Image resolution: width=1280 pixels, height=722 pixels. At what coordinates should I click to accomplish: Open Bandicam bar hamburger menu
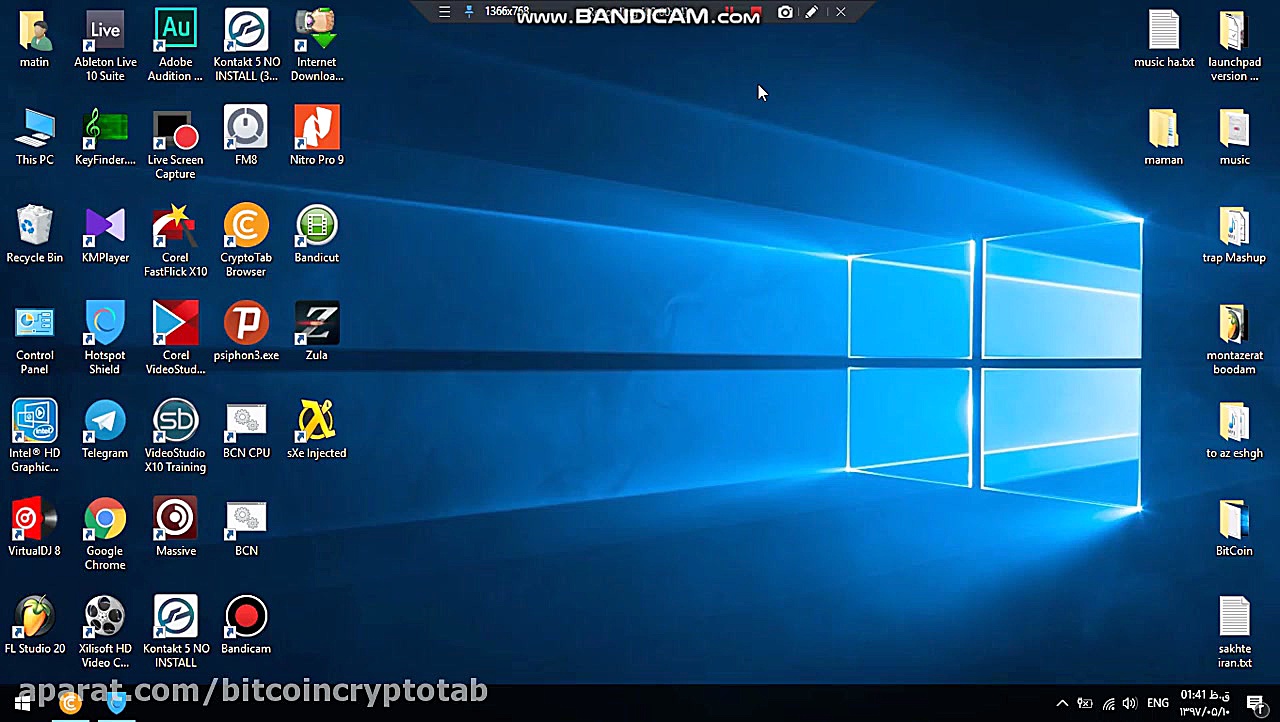pos(444,12)
